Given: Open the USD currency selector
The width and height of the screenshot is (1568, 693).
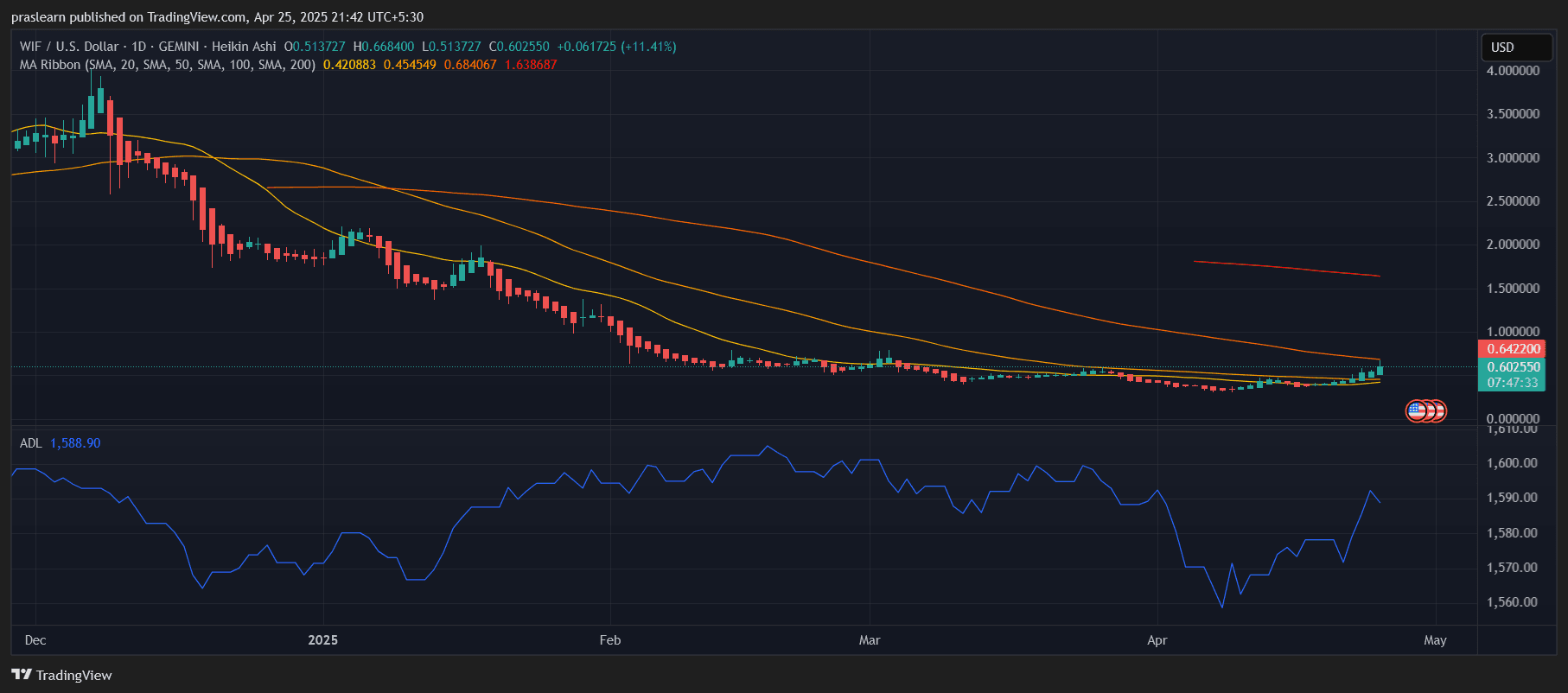Looking at the screenshot, I should tap(1516, 48).
